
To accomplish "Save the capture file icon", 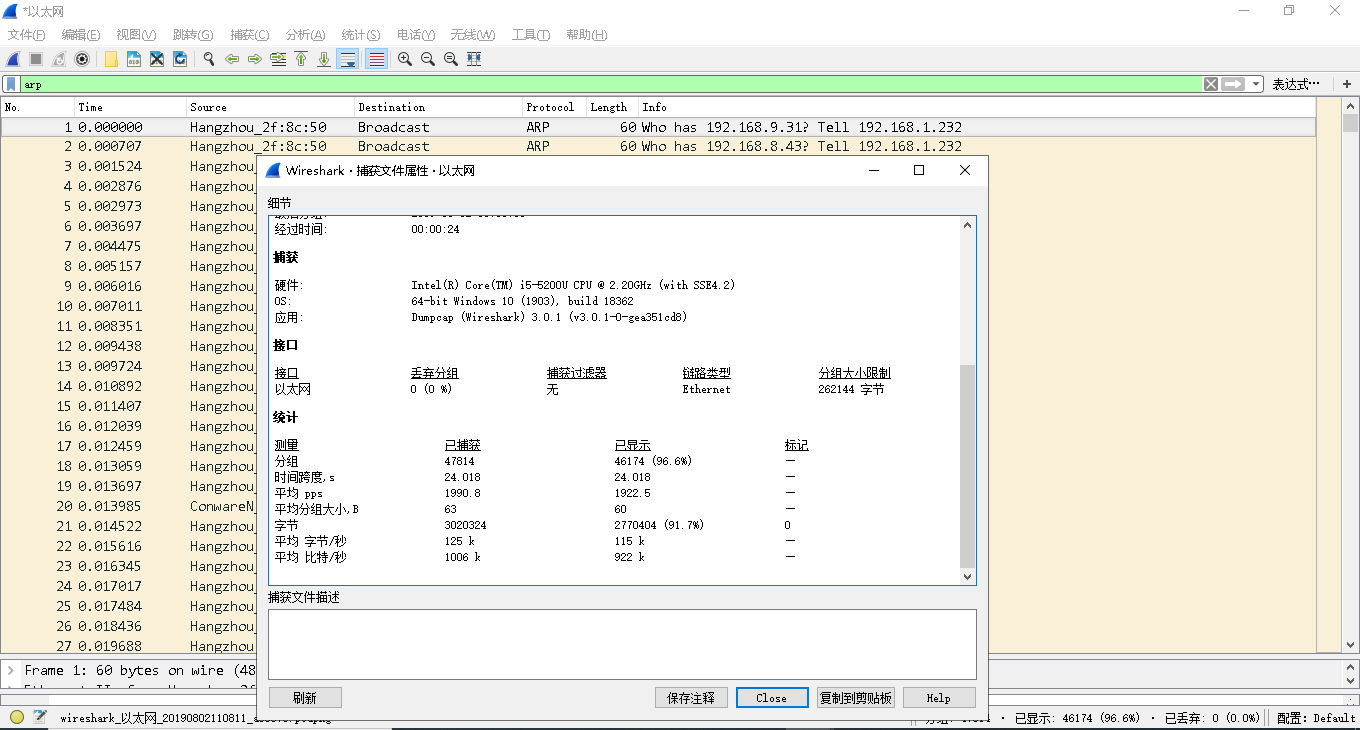I will click(x=134, y=59).
